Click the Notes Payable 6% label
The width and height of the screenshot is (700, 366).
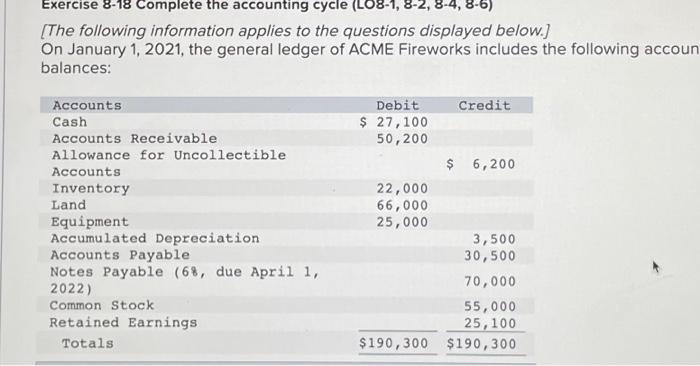185,280
